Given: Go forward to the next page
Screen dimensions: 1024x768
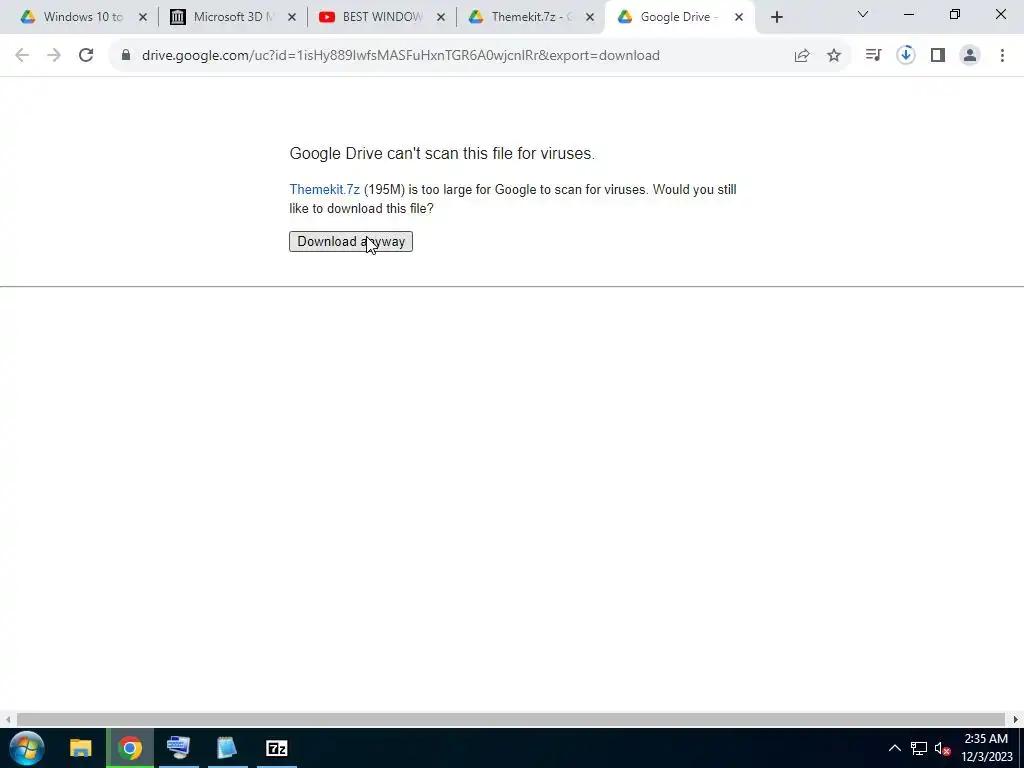Looking at the screenshot, I should click(x=54, y=56).
